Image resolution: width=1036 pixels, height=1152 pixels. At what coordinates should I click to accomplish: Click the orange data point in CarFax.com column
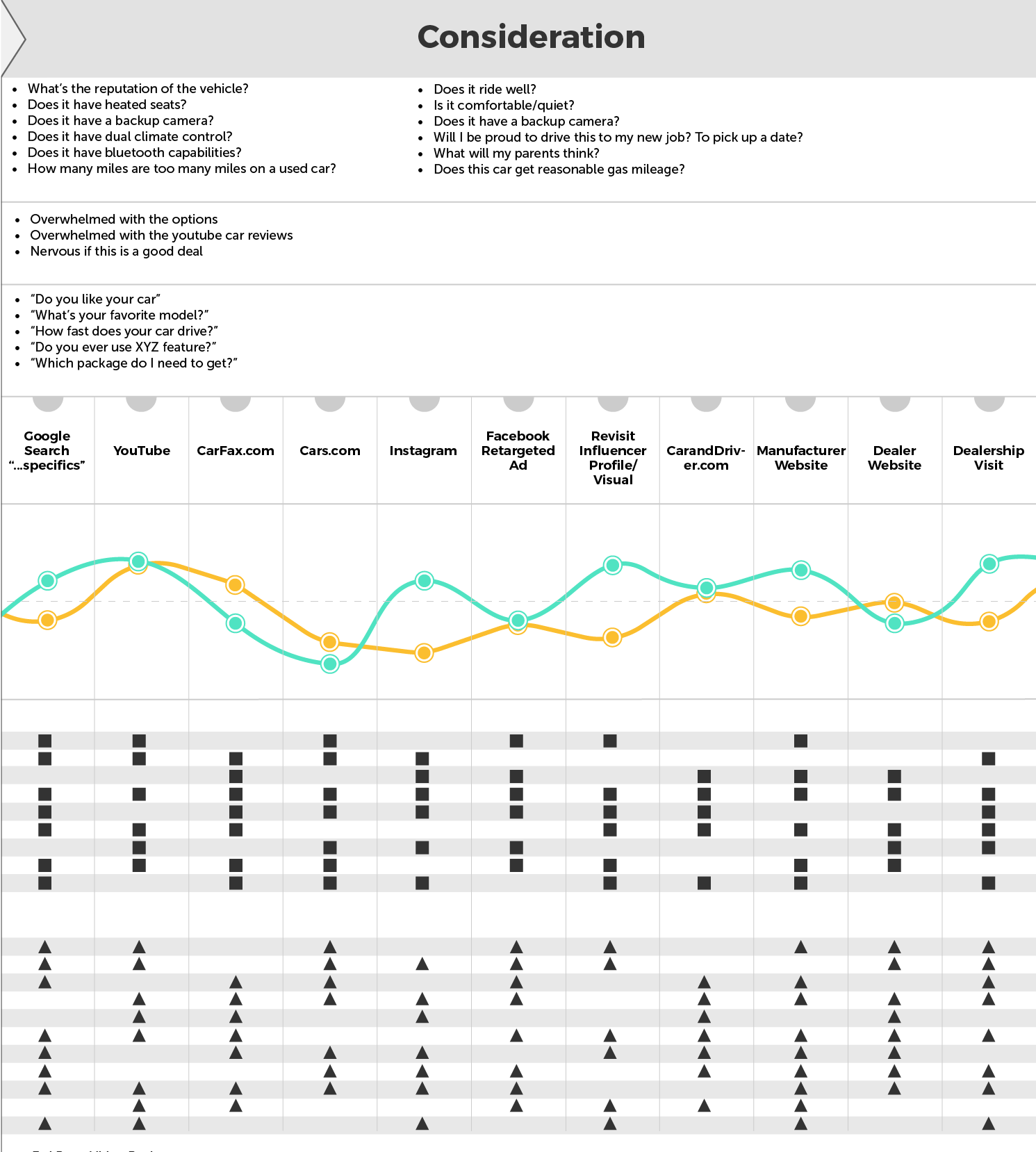(x=236, y=585)
